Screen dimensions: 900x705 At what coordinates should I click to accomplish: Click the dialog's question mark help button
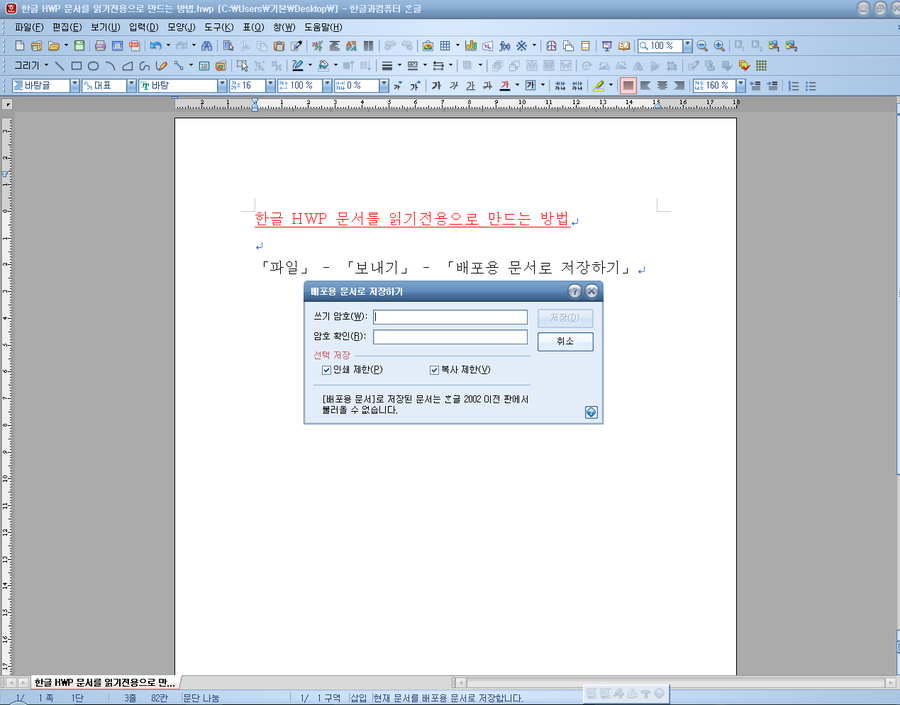click(x=575, y=291)
